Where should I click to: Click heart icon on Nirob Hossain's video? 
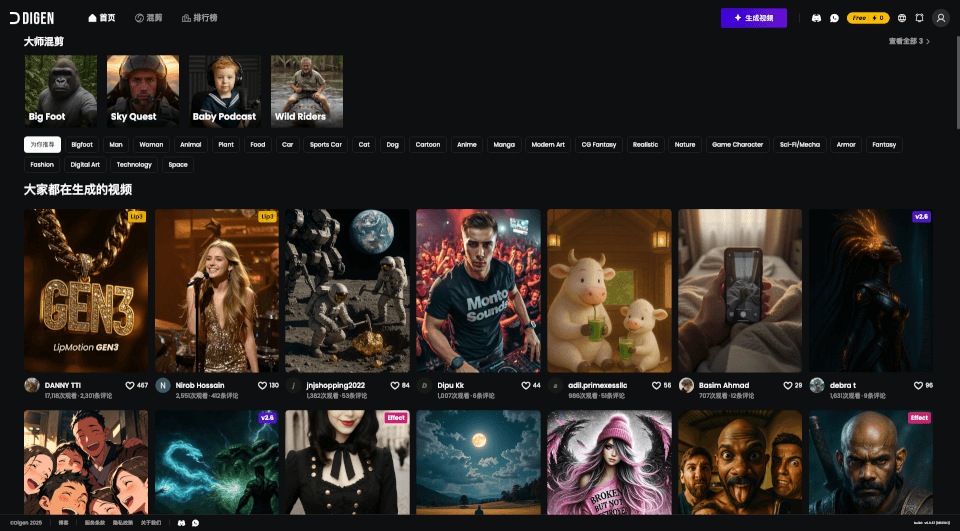click(261, 385)
